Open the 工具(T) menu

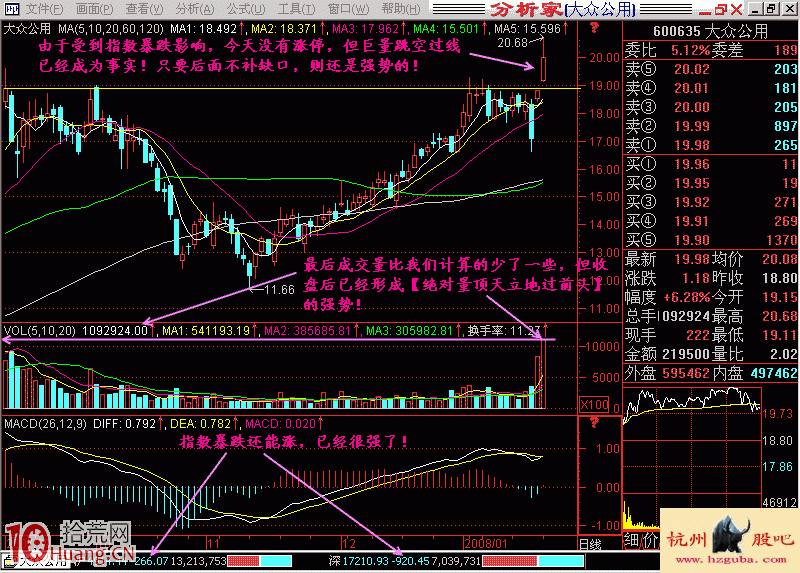click(x=296, y=9)
